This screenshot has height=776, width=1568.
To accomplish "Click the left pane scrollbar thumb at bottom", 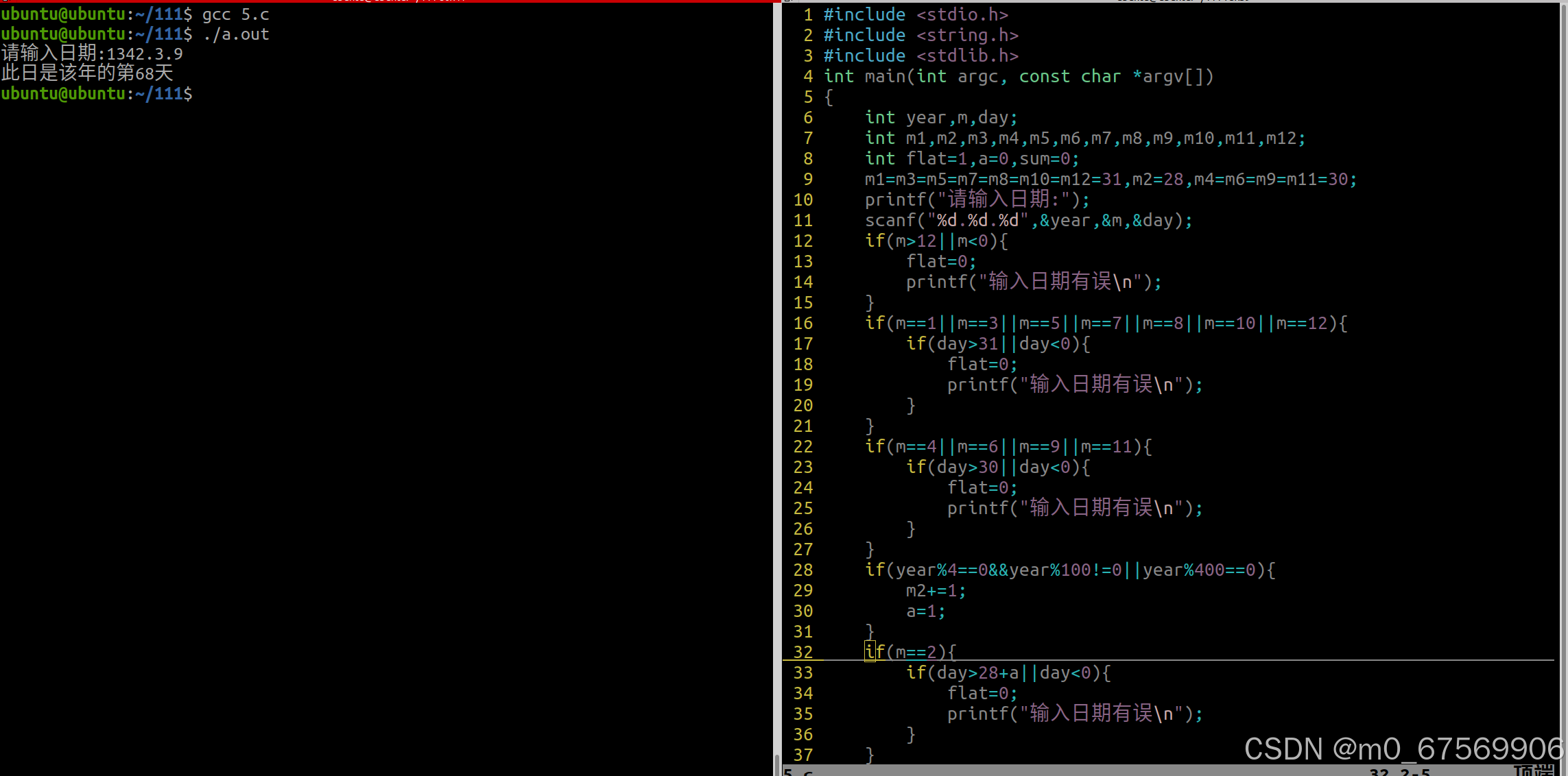I will point(776,764).
